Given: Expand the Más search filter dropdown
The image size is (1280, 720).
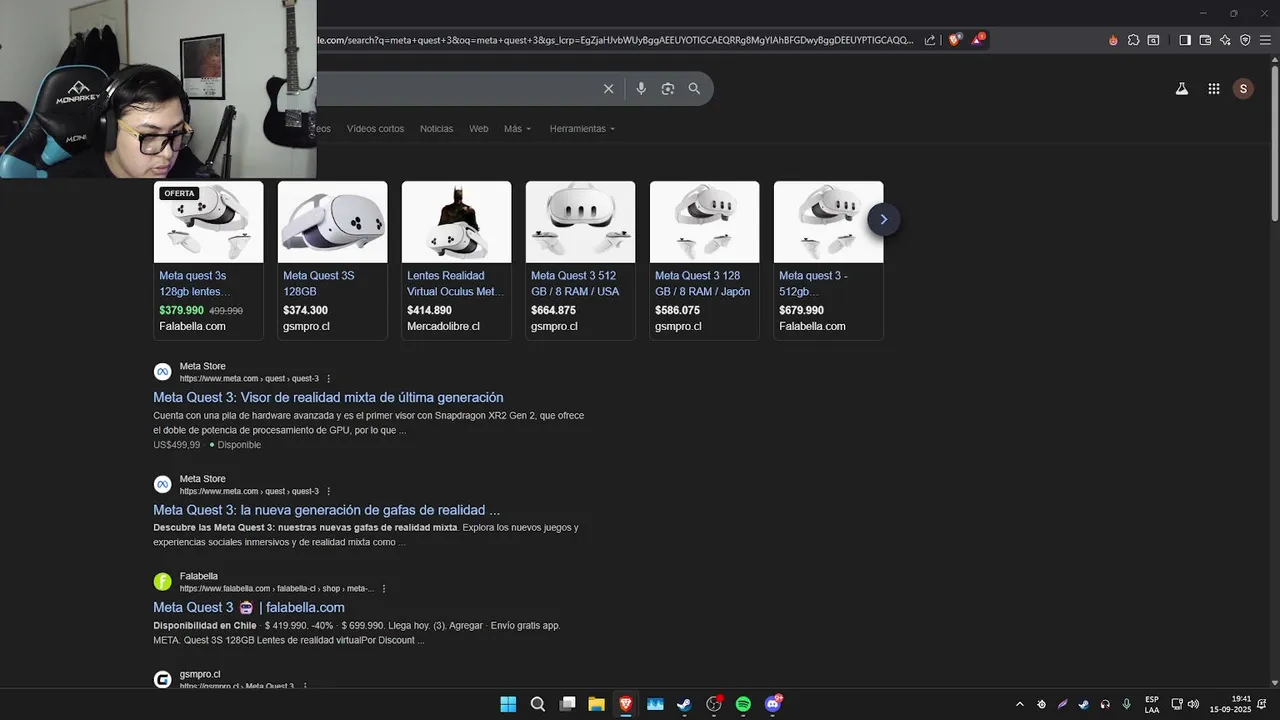Looking at the screenshot, I should click(517, 129).
